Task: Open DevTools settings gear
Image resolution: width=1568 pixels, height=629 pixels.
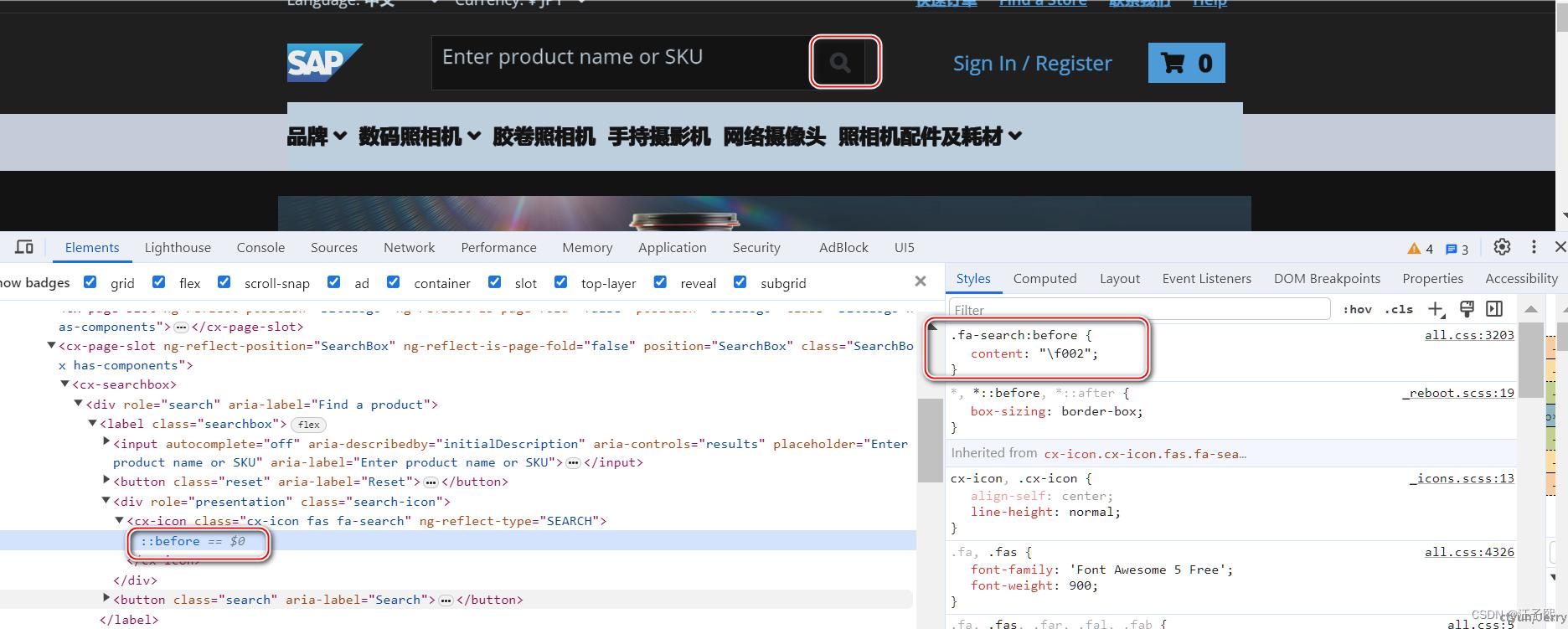Action: point(1502,247)
